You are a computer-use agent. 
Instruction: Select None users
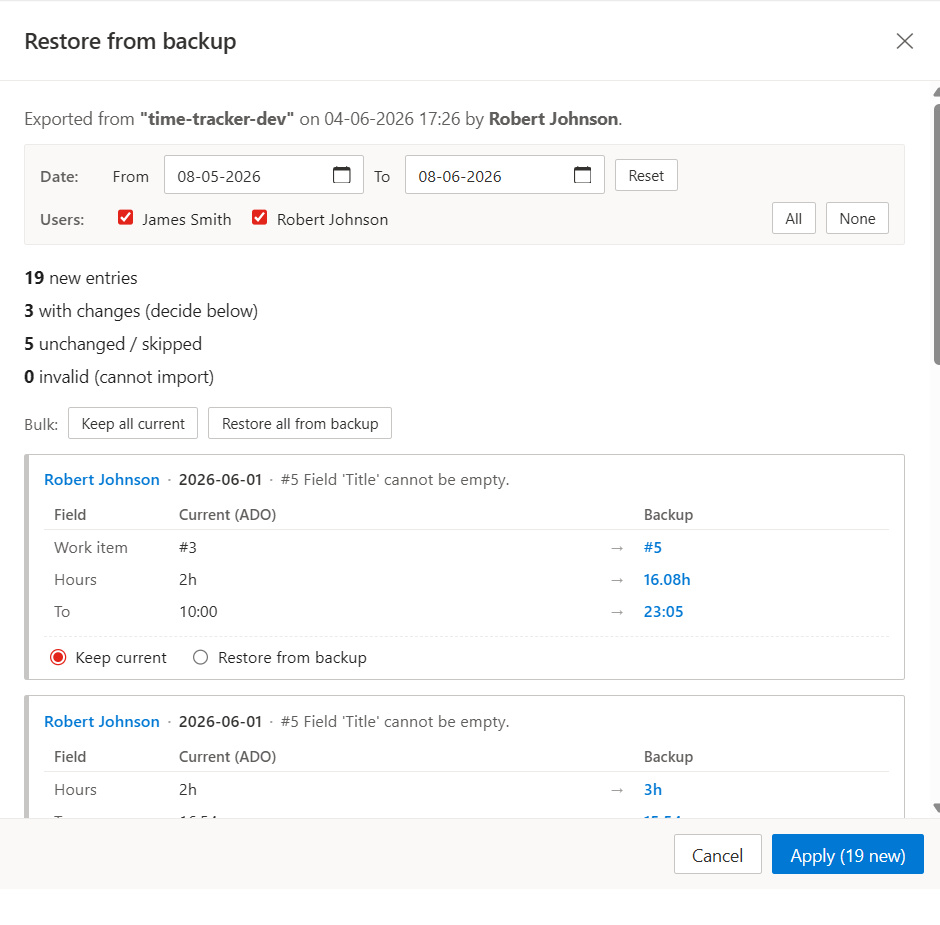857,218
